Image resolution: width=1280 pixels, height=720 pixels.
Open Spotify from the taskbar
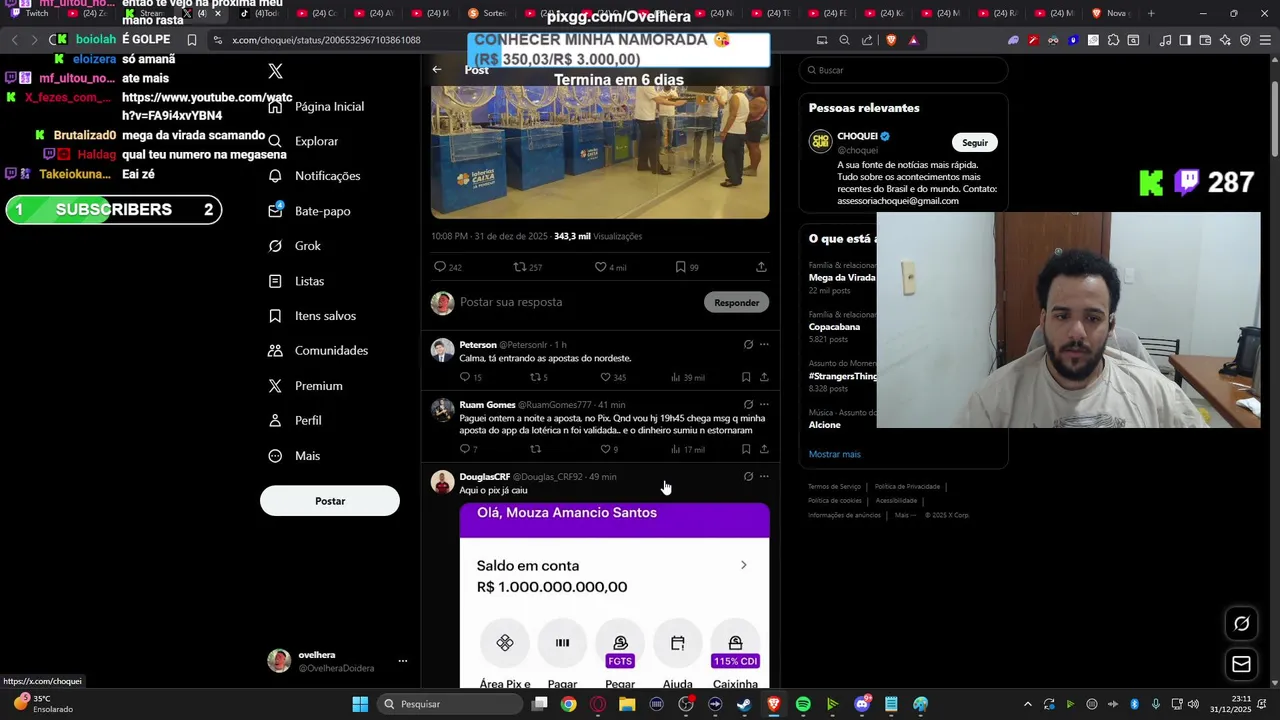coord(803,704)
